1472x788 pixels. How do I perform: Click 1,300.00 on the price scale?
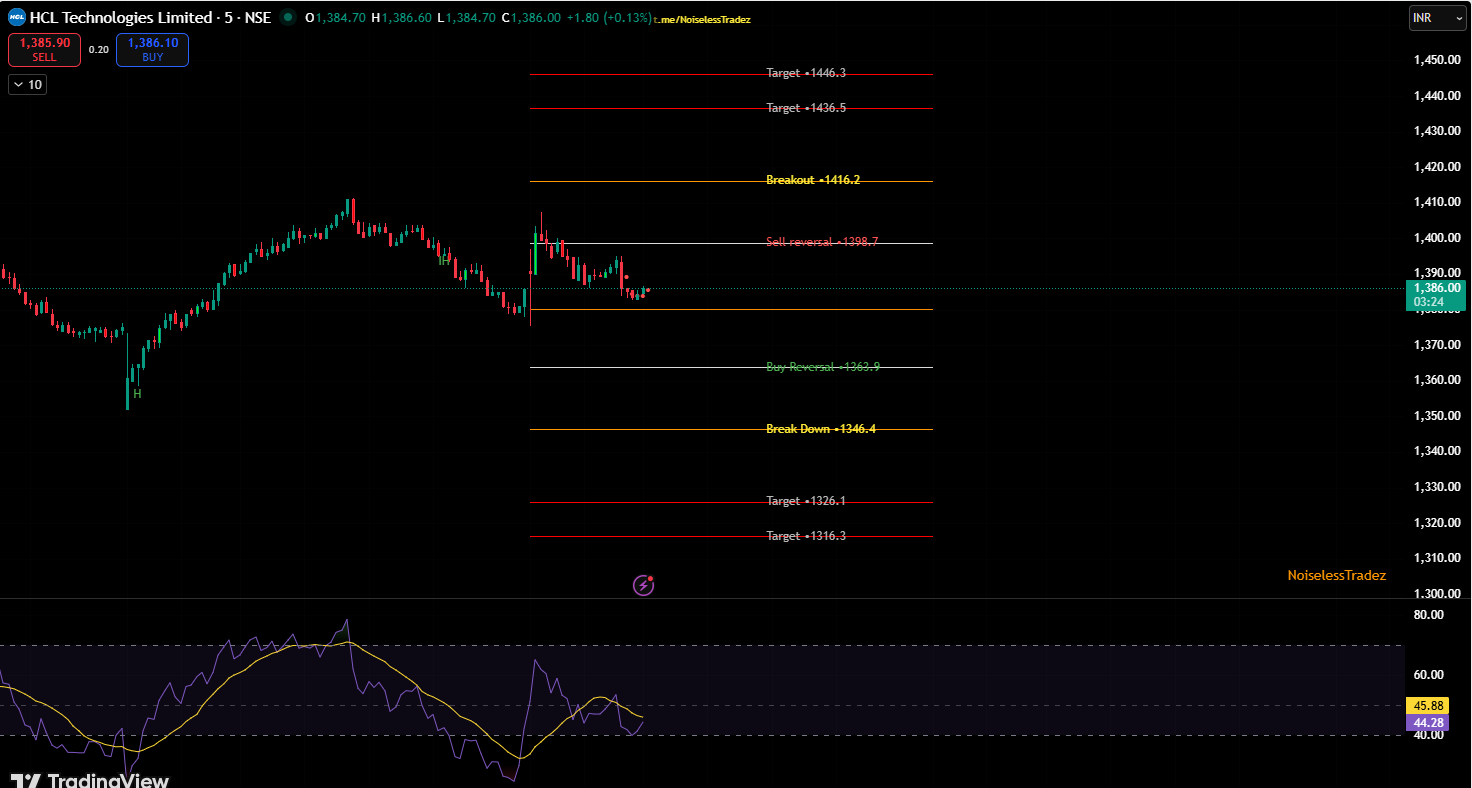1436,593
